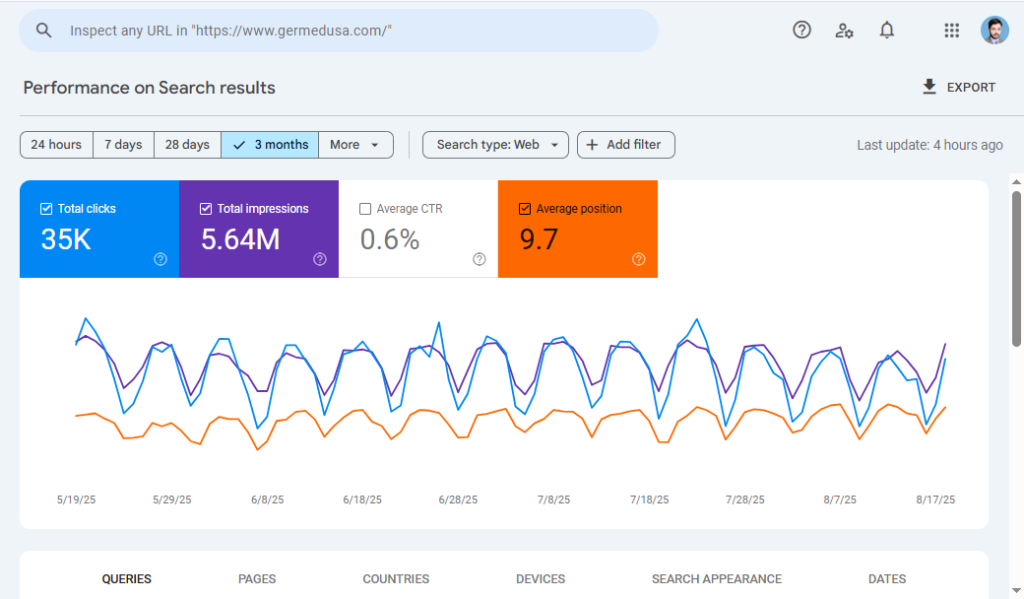Switch to the Pages tab
The image size is (1024, 599).
257,579
